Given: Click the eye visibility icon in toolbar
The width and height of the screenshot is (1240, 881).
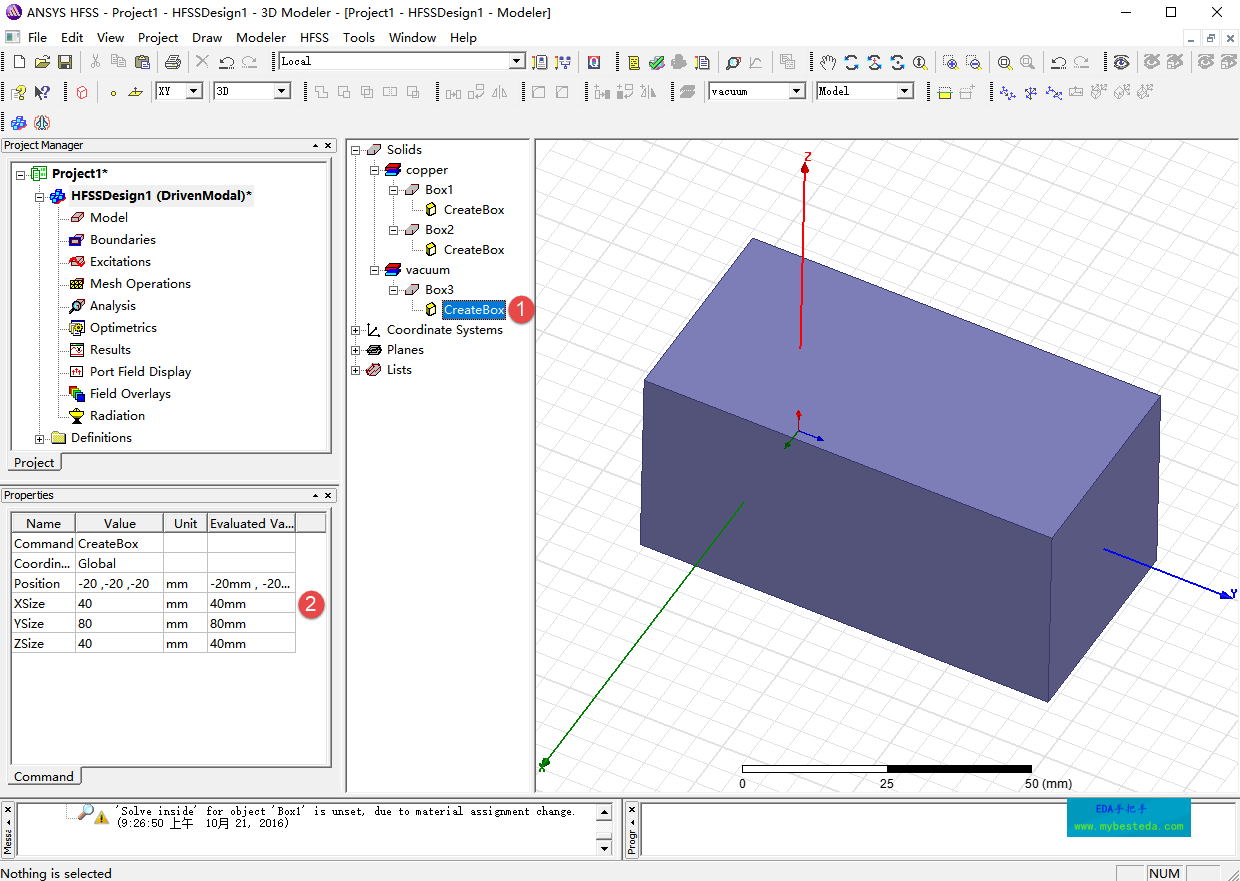Looking at the screenshot, I should 1122,62.
